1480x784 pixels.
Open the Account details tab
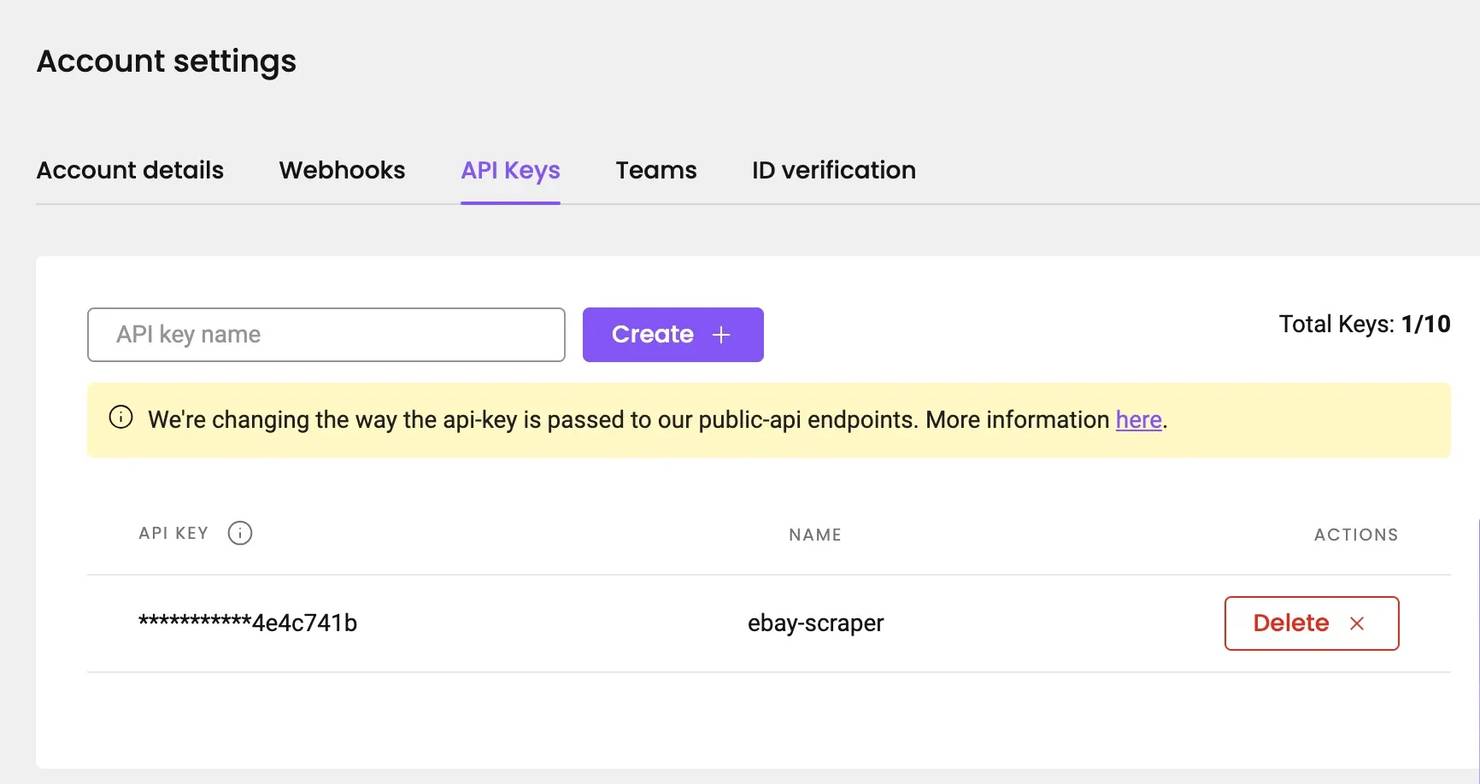pyautogui.click(x=130, y=170)
